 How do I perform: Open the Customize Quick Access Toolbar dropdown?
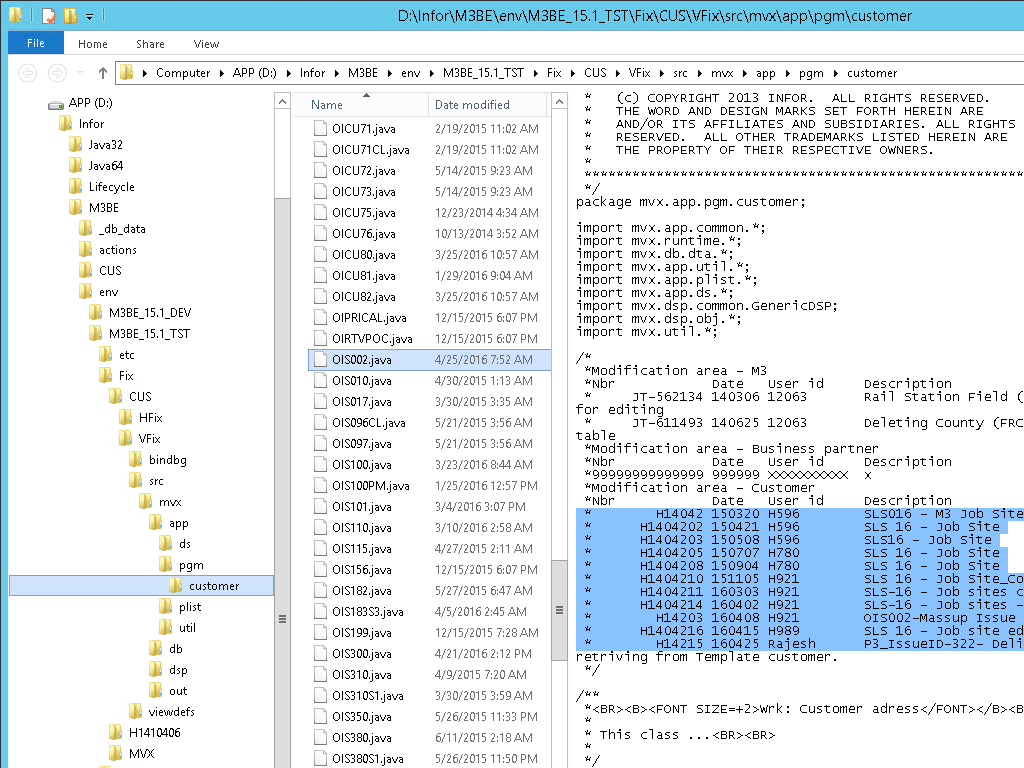89,17
